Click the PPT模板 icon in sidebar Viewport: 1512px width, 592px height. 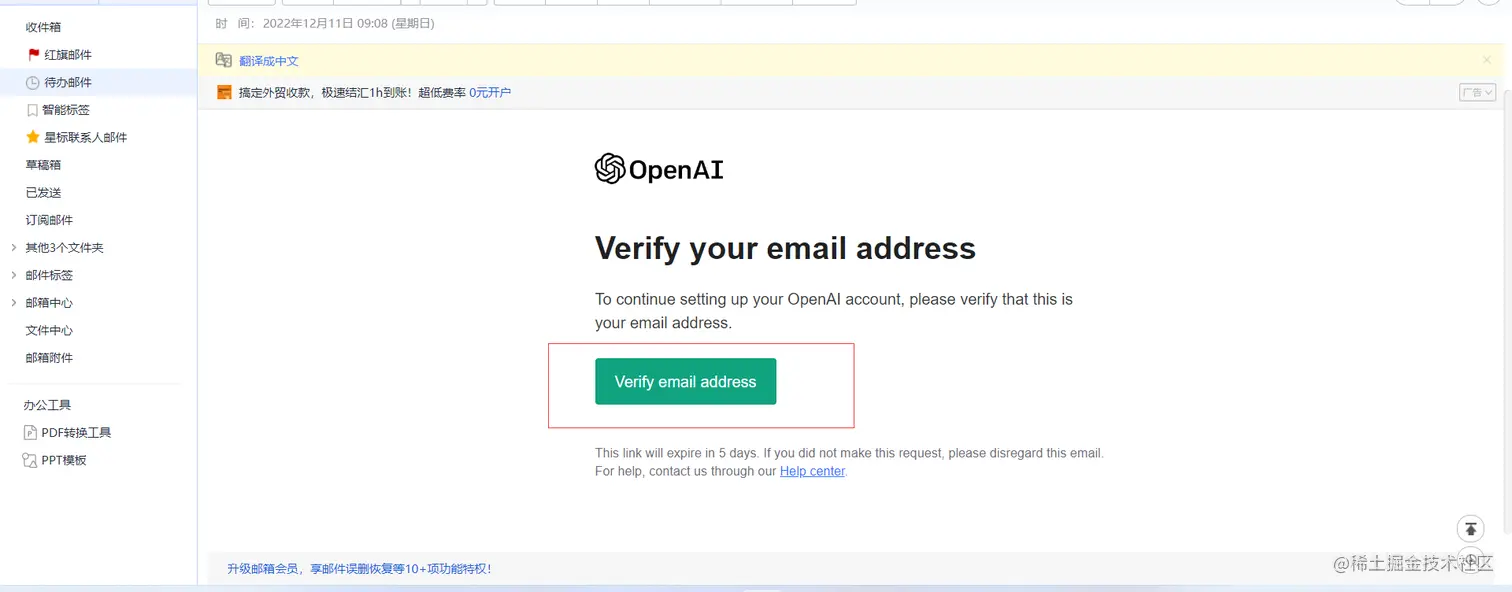coord(30,460)
